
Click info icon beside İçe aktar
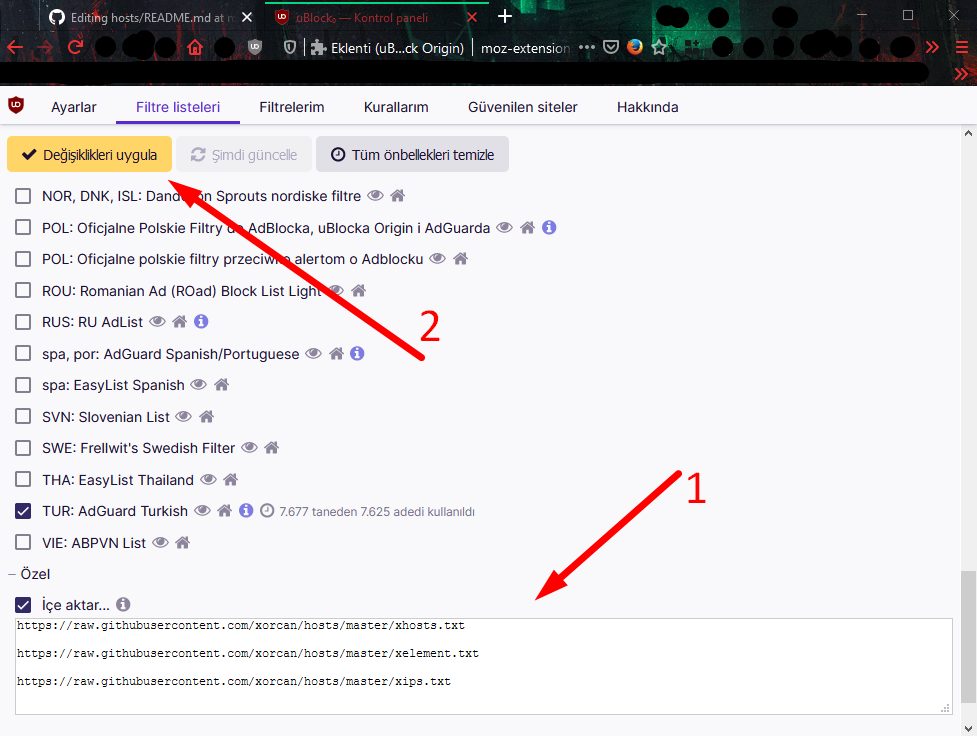coord(123,605)
